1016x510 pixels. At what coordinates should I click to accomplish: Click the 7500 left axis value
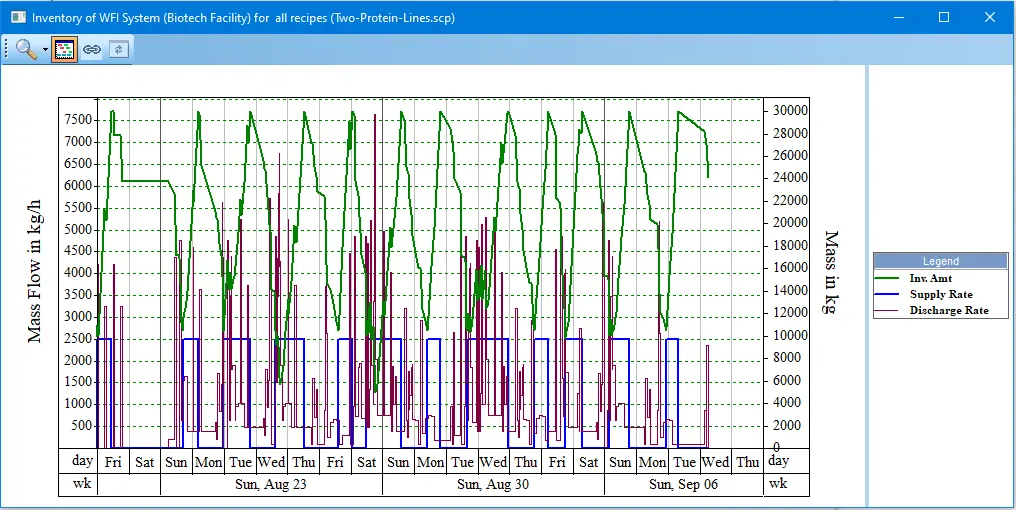[78, 120]
